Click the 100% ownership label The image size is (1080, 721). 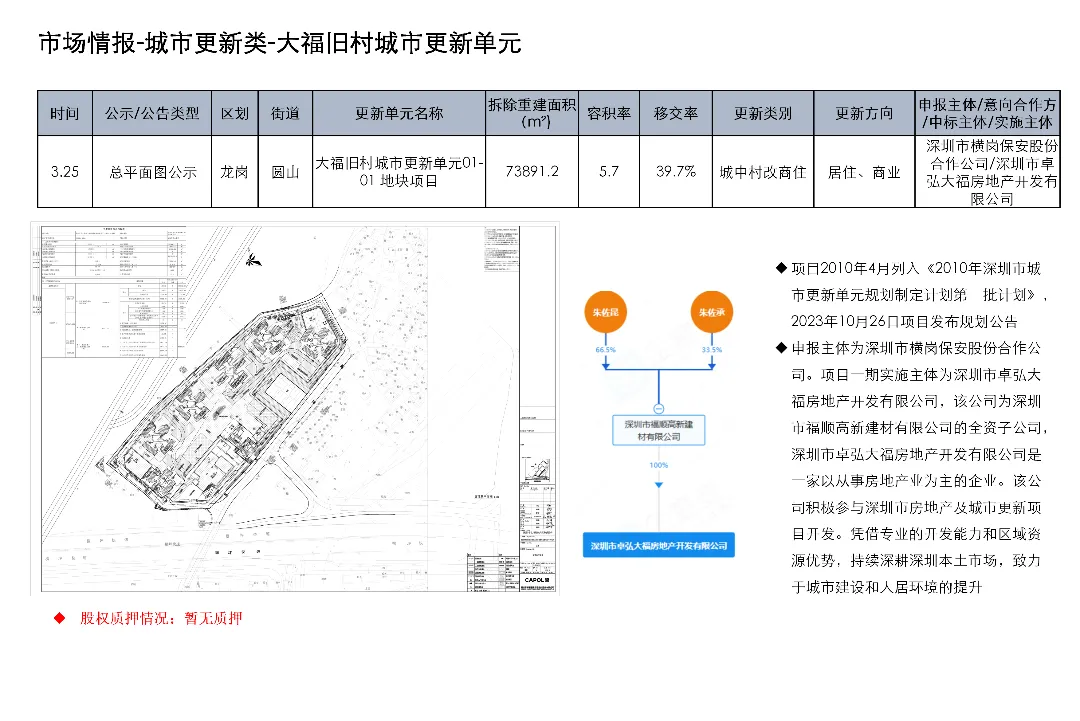pyautogui.click(x=658, y=465)
